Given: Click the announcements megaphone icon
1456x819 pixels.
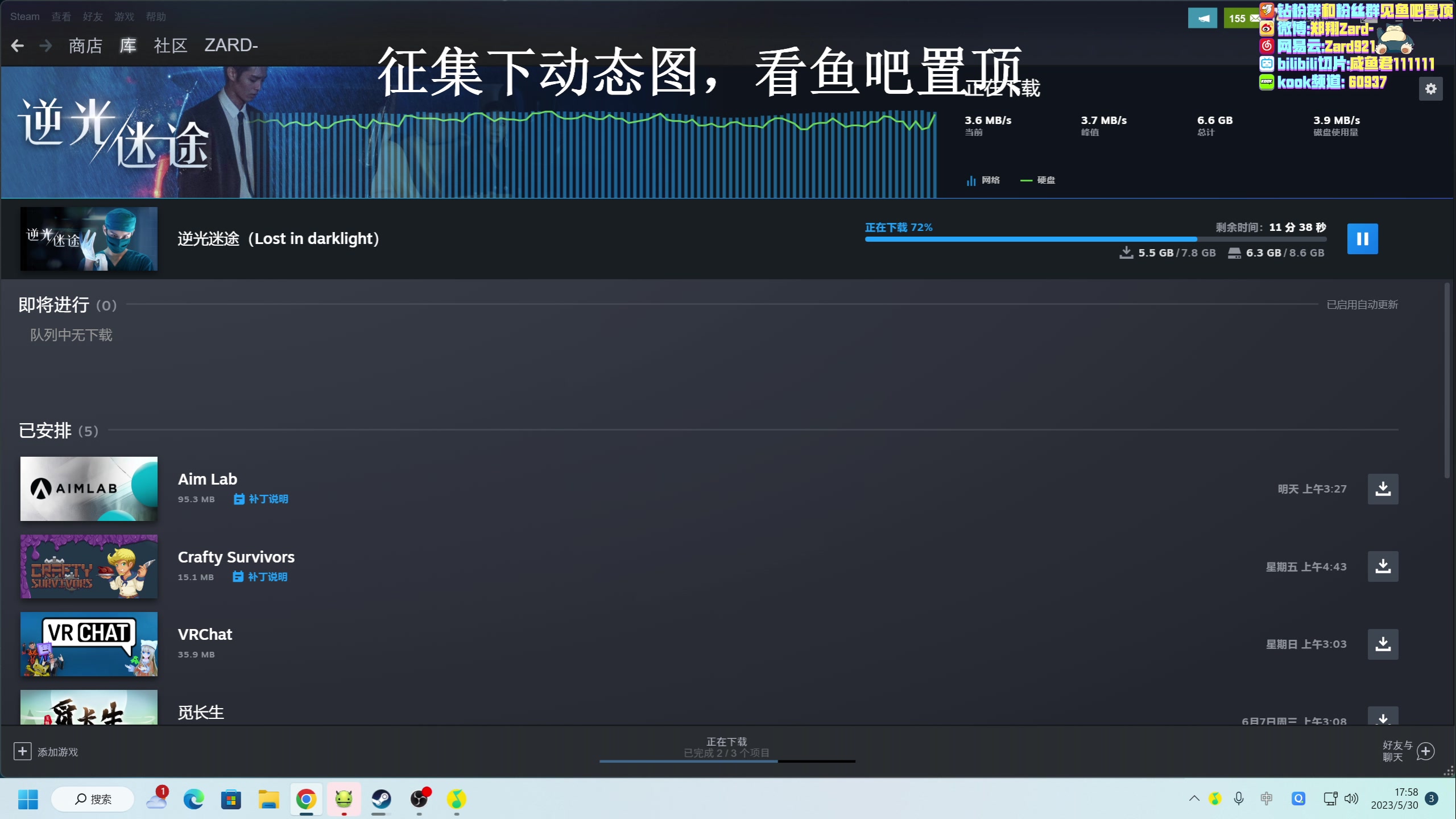Looking at the screenshot, I should point(1202,18).
